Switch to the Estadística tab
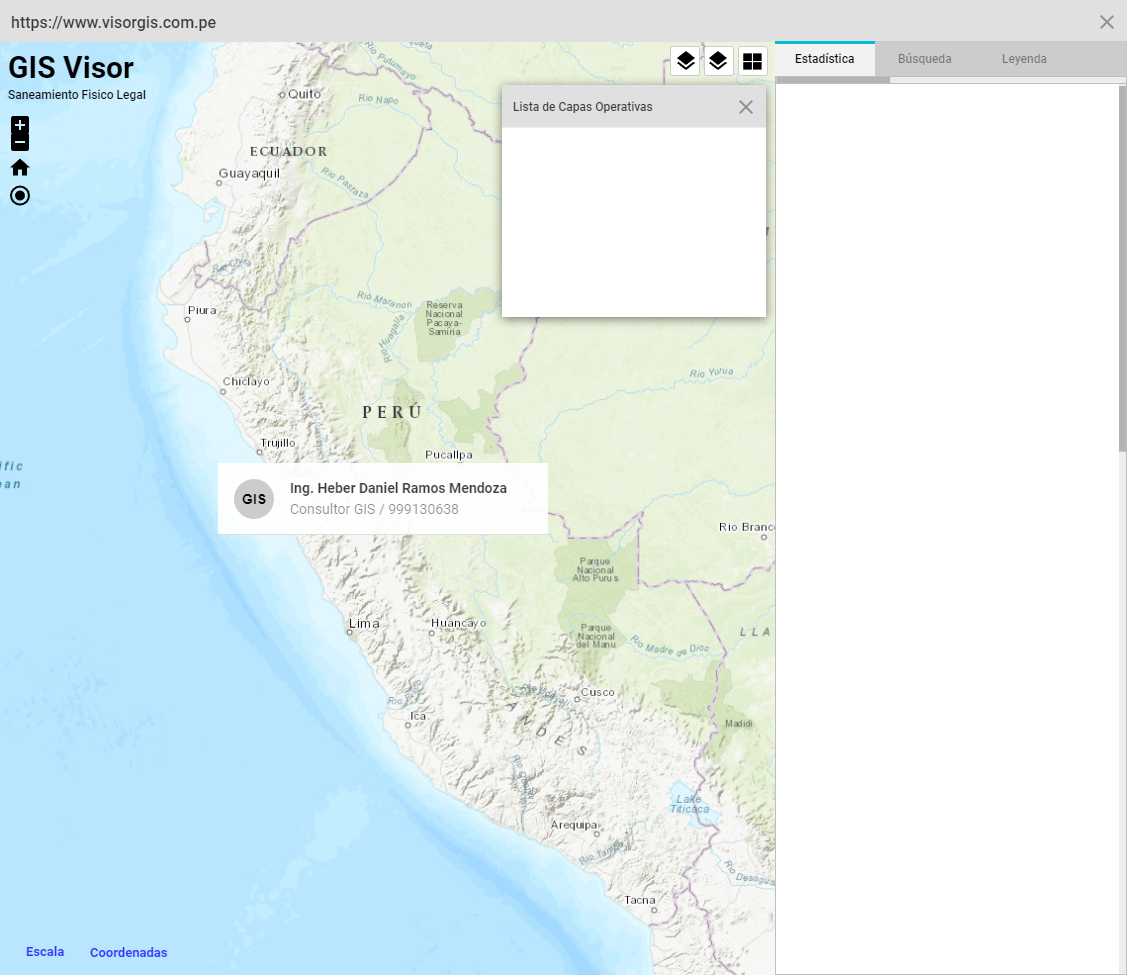Image resolution: width=1127 pixels, height=975 pixels. coord(824,59)
